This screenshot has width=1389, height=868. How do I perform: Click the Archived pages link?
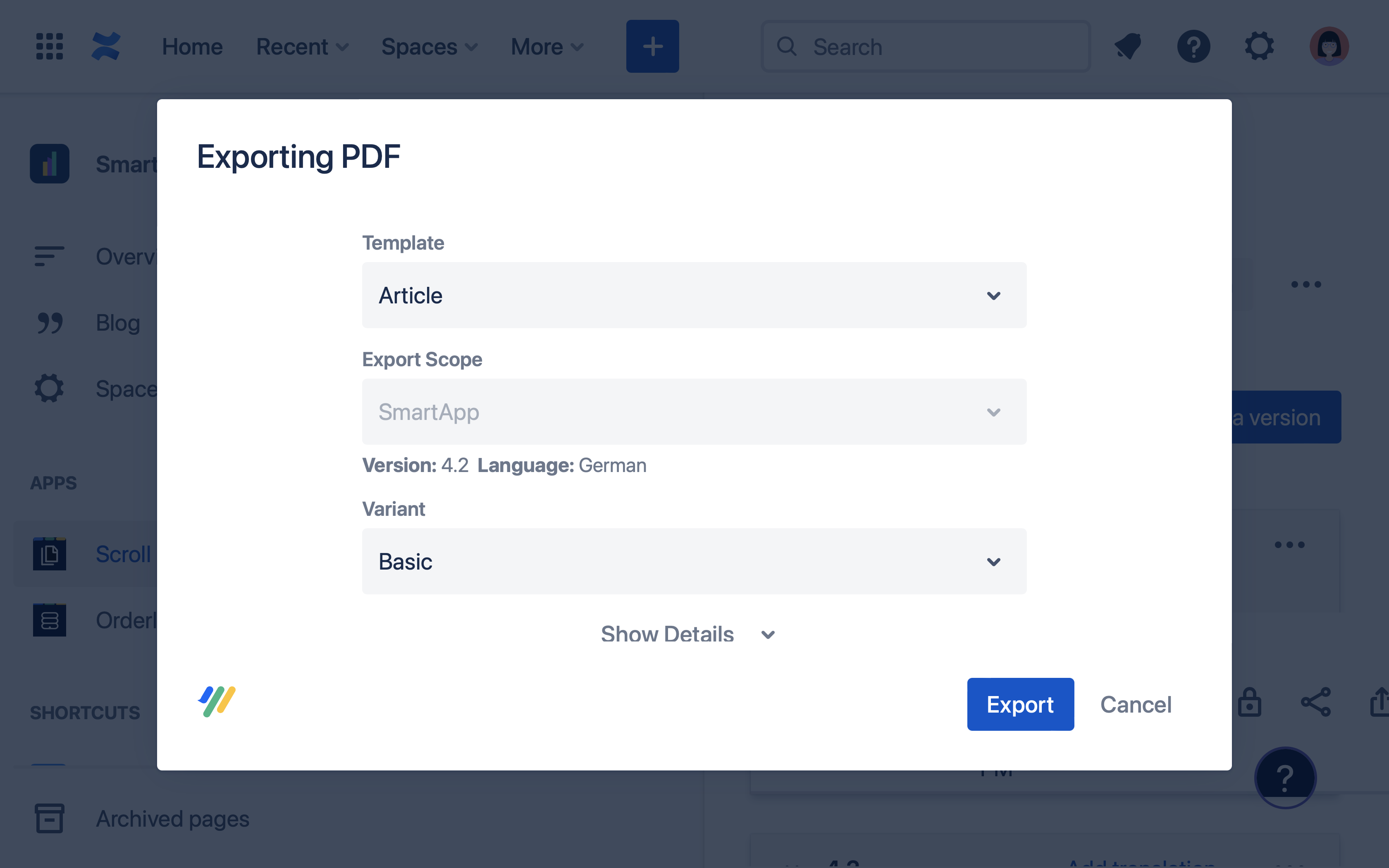tap(173, 819)
